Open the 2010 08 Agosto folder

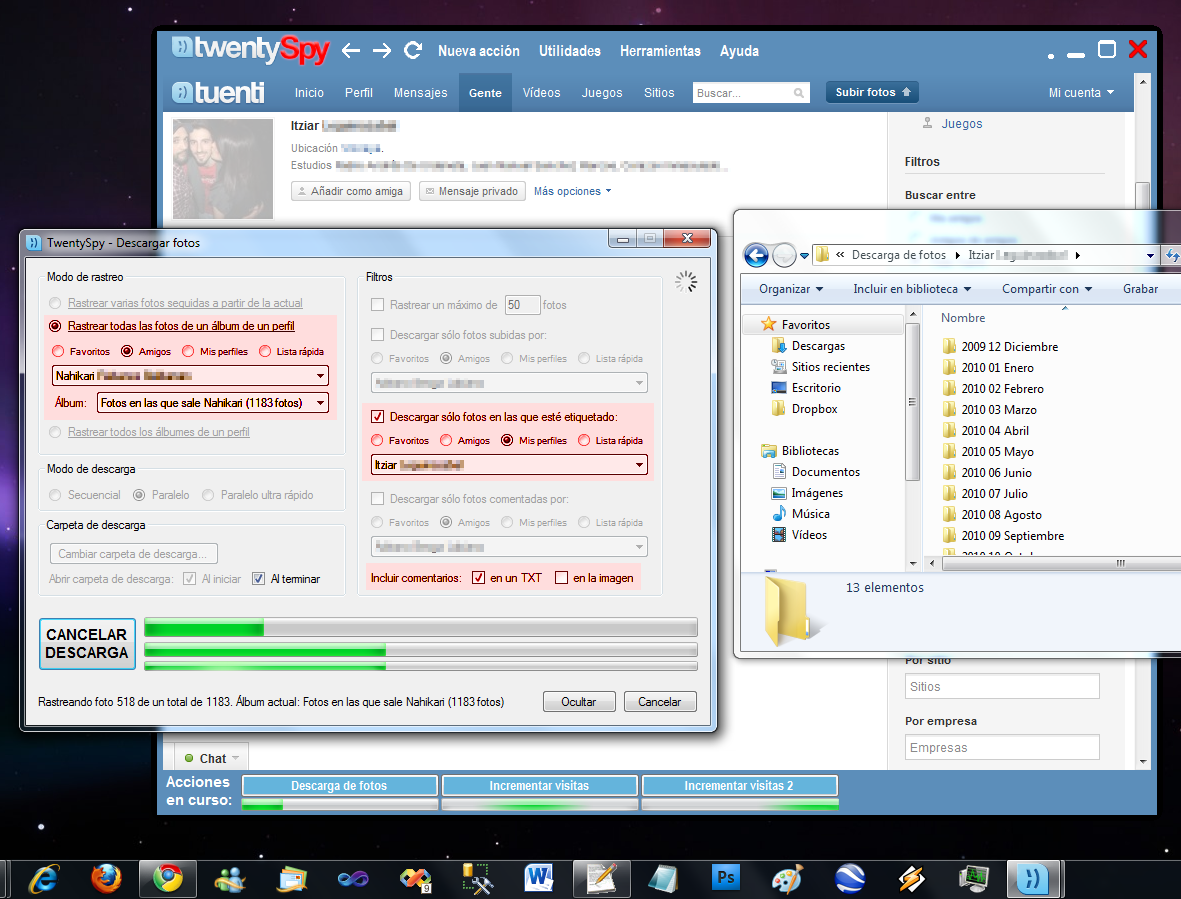[x=992, y=515]
